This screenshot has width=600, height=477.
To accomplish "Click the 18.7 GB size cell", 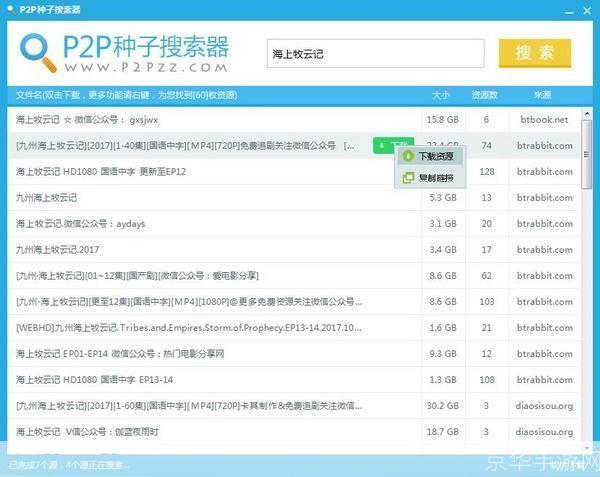I will tap(443, 432).
